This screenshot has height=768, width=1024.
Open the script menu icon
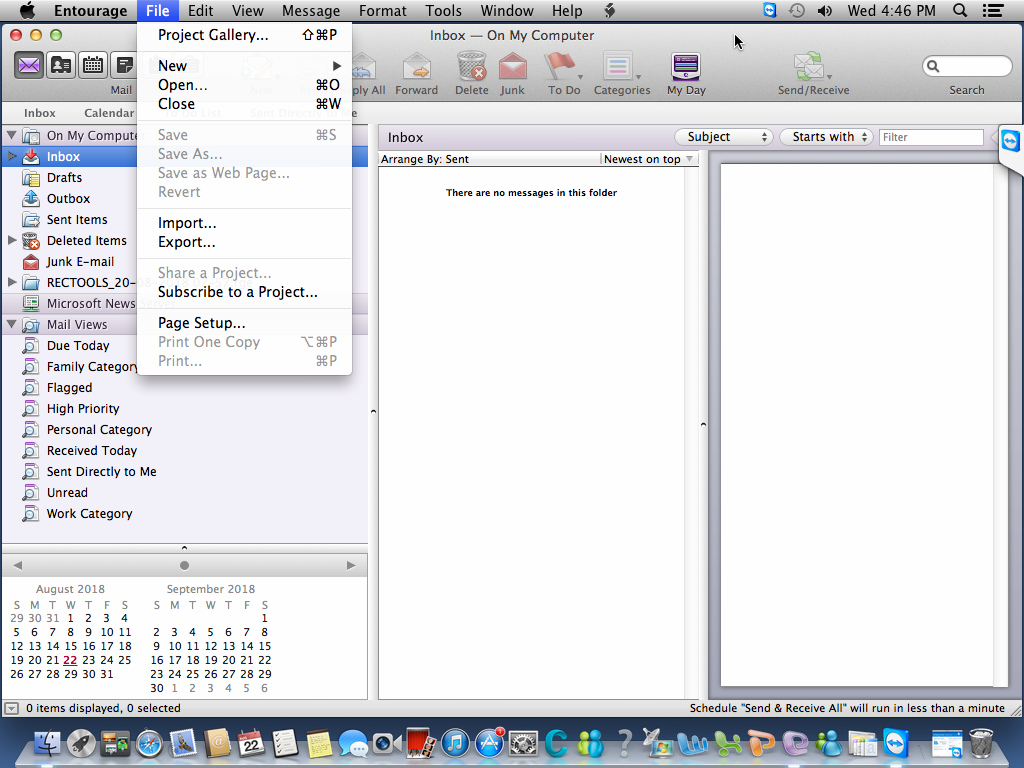pyautogui.click(x=609, y=10)
